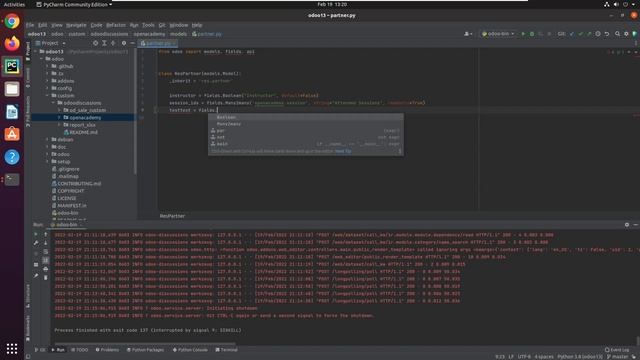Click the Debug bug icon in the toolbar
The height and width of the screenshot is (360, 640).
(x=531, y=34)
